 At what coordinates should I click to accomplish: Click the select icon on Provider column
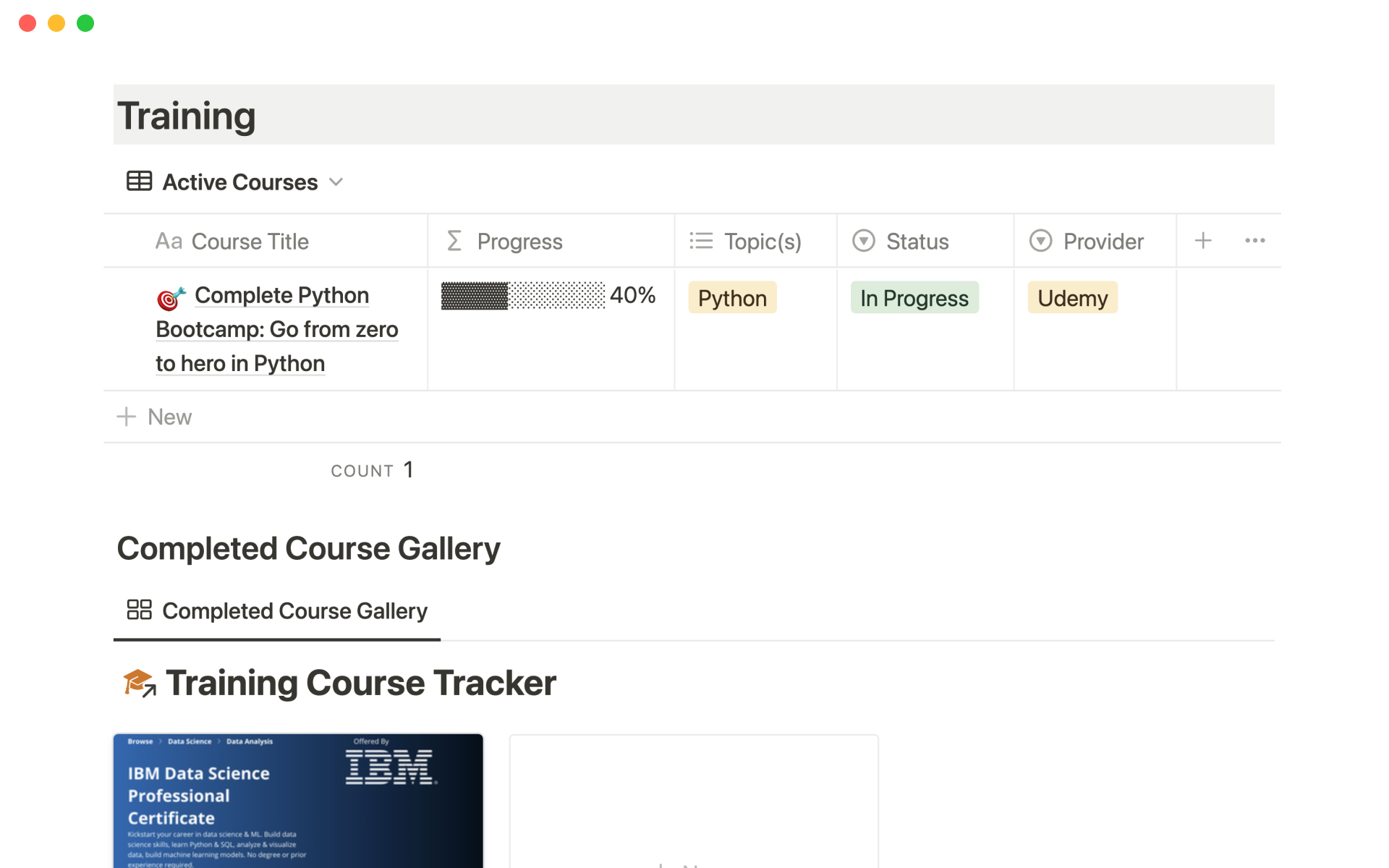tap(1040, 241)
